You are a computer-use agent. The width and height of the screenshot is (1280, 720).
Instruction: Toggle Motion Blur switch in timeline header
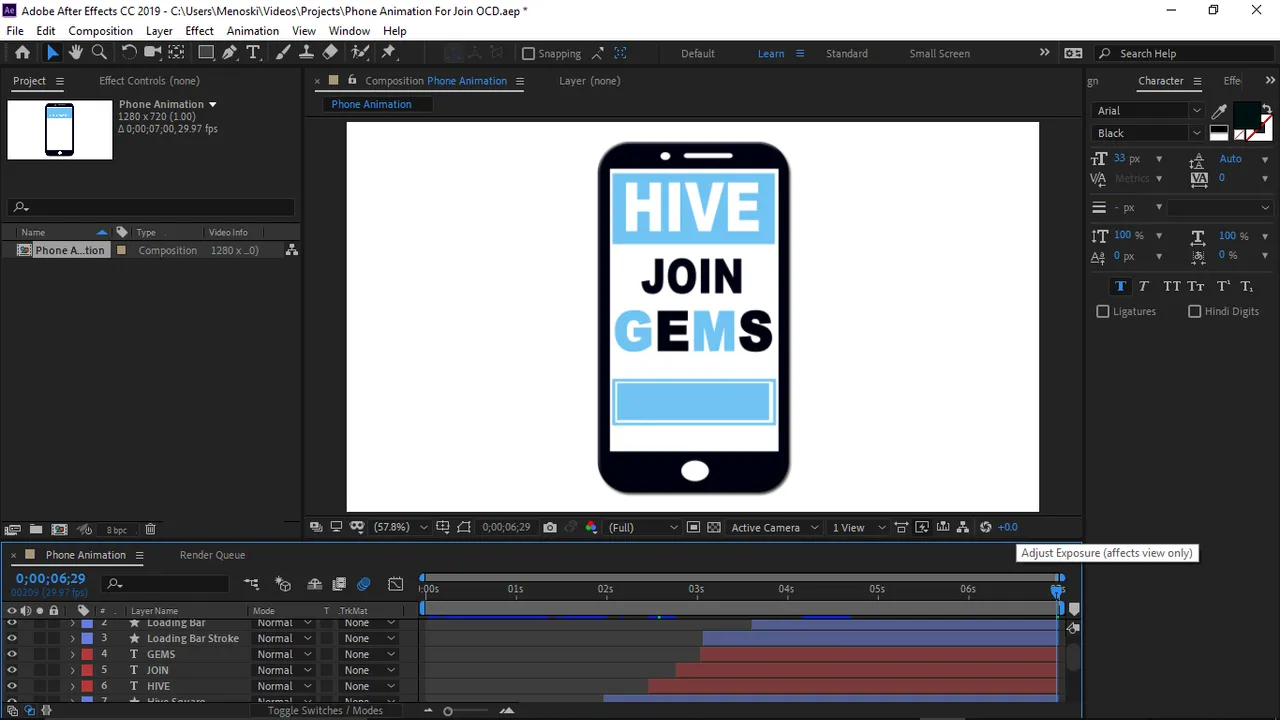click(x=363, y=584)
